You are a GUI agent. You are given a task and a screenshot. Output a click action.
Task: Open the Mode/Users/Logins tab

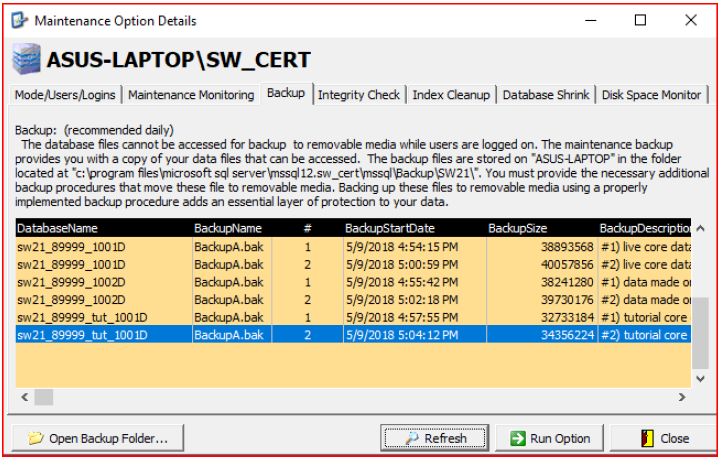(x=65, y=95)
